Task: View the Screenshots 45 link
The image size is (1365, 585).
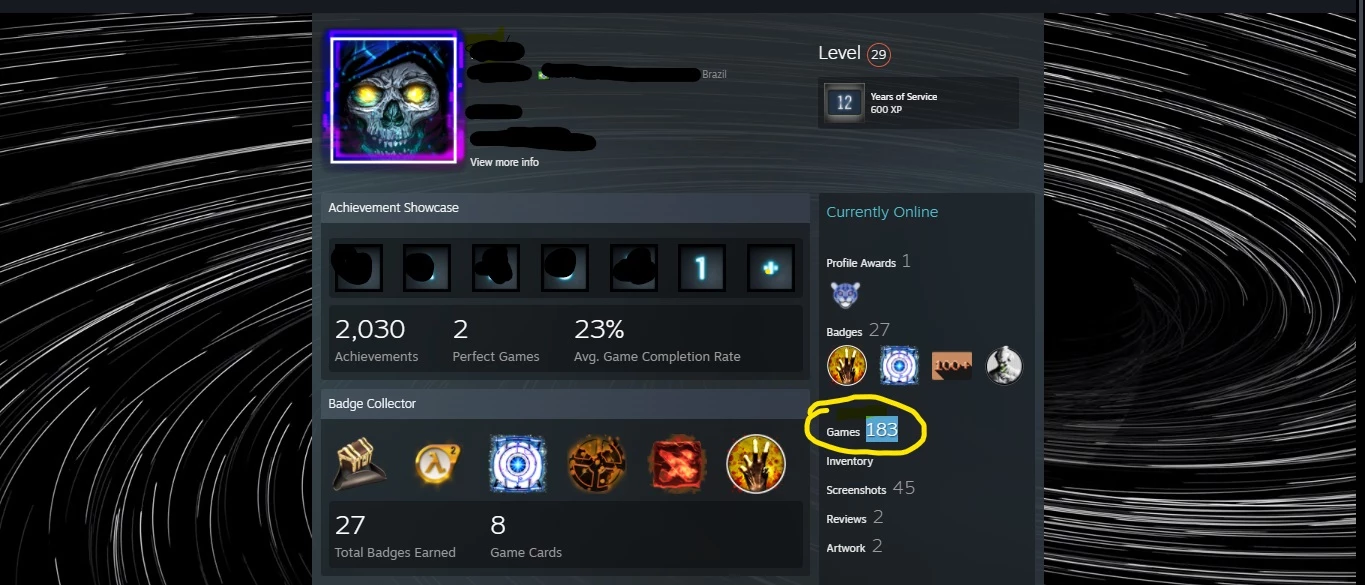Action: (871, 489)
